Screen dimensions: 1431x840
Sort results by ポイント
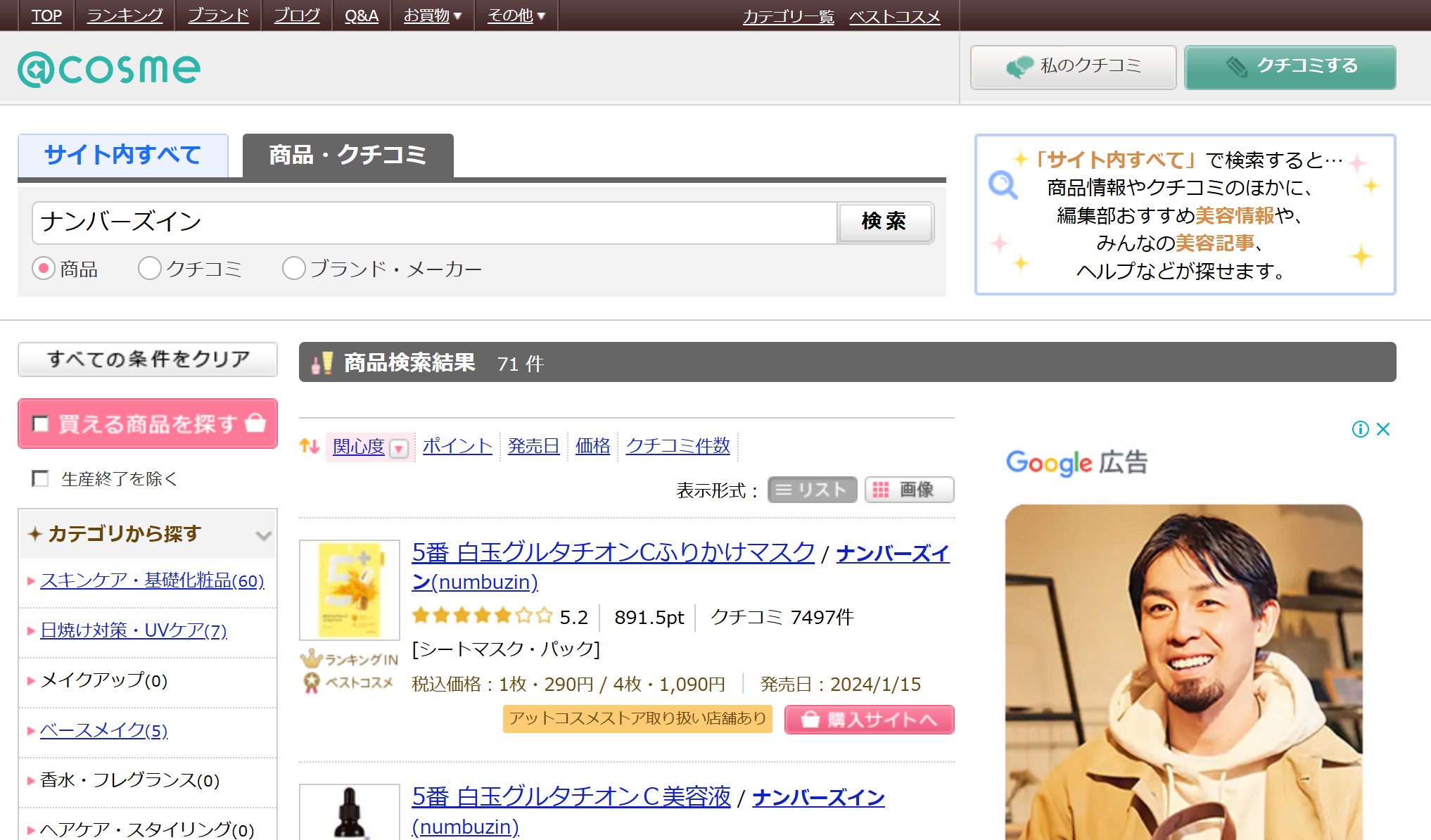[x=457, y=446]
